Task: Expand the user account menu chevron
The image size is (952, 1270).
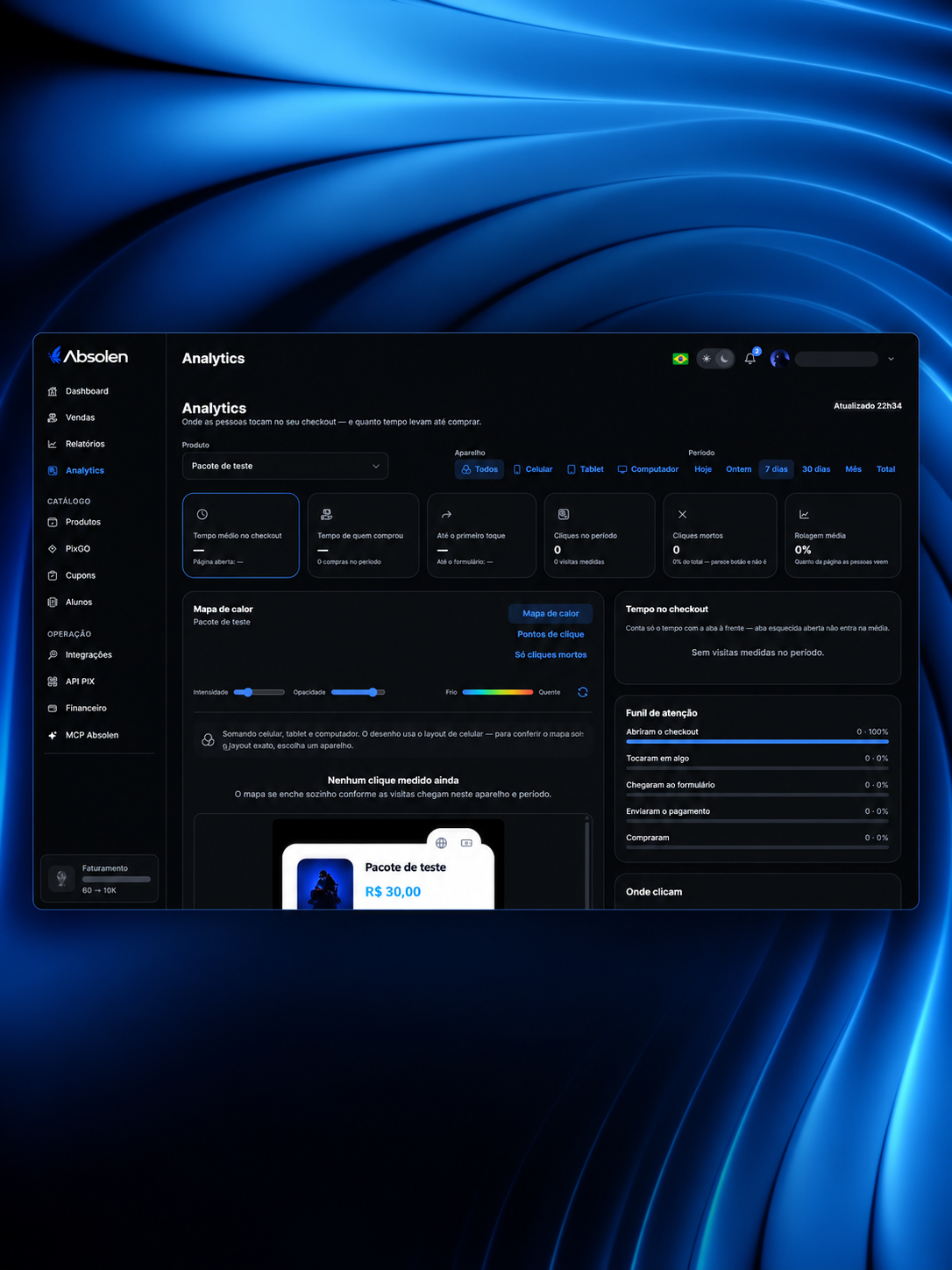Action: point(891,359)
